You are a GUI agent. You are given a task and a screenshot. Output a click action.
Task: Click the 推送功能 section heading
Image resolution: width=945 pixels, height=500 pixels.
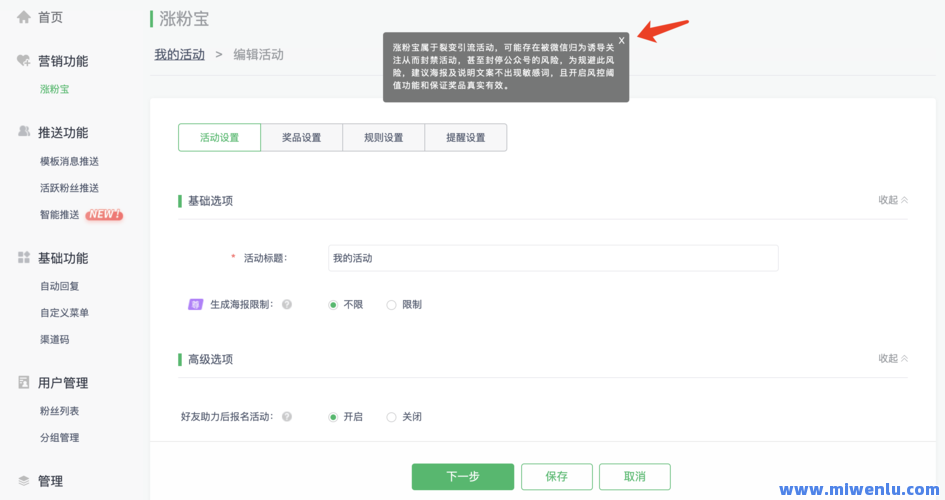click(x=63, y=133)
